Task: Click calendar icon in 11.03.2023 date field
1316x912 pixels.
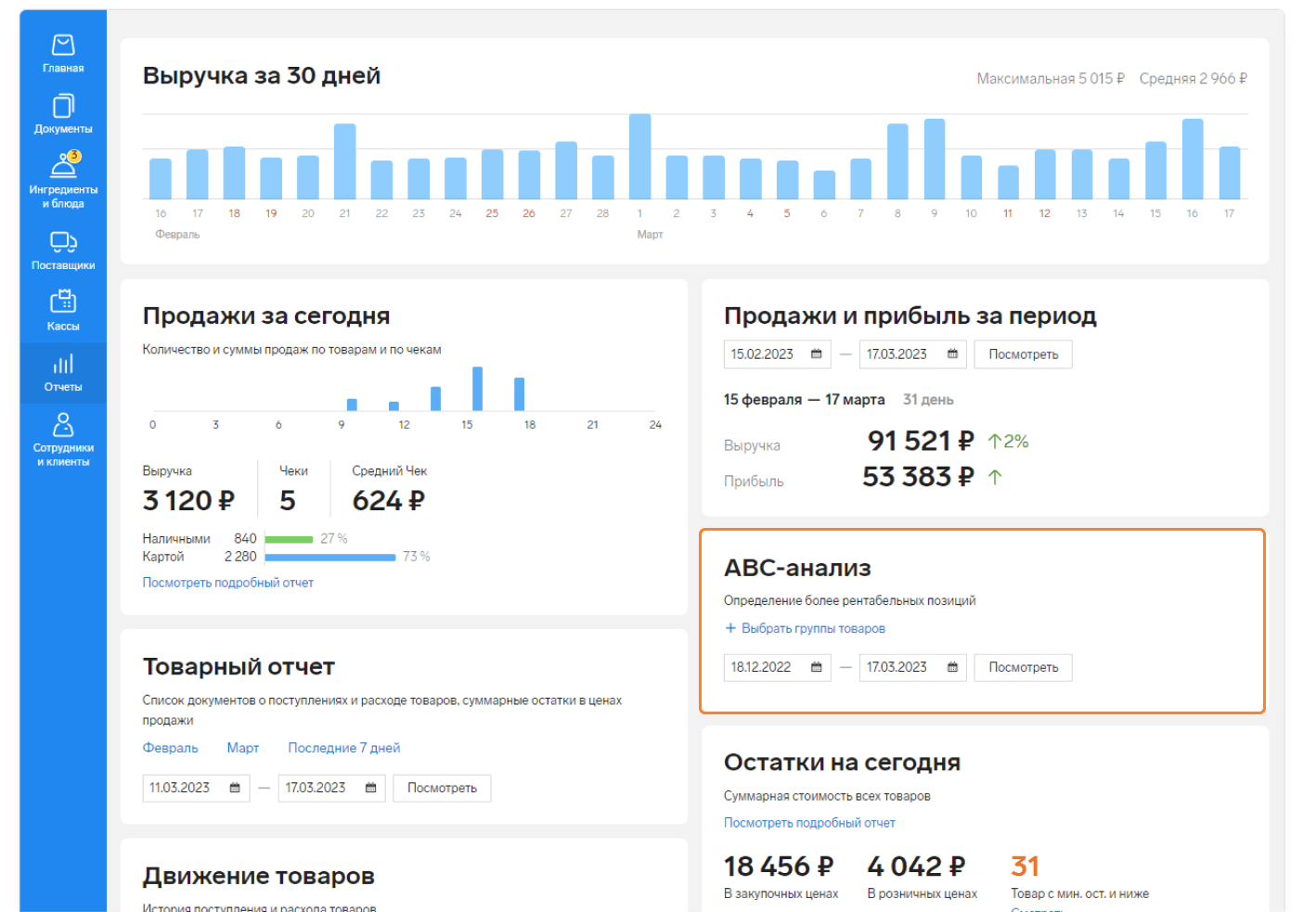Action: pyautogui.click(x=235, y=788)
